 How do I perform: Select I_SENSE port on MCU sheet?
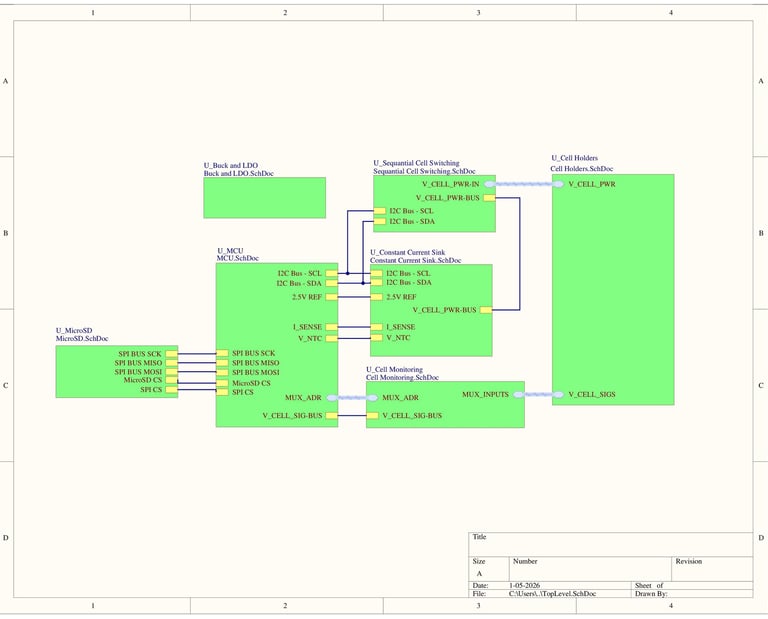tap(332, 327)
